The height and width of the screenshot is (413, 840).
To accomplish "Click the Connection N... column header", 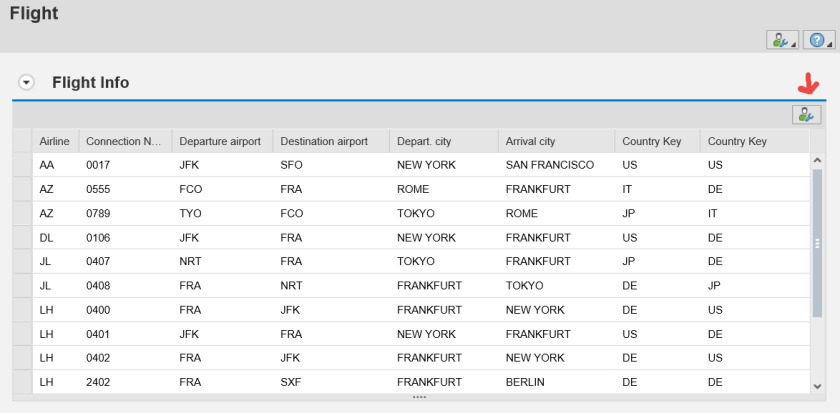I will pyautogui.click(x=123, y=141).
